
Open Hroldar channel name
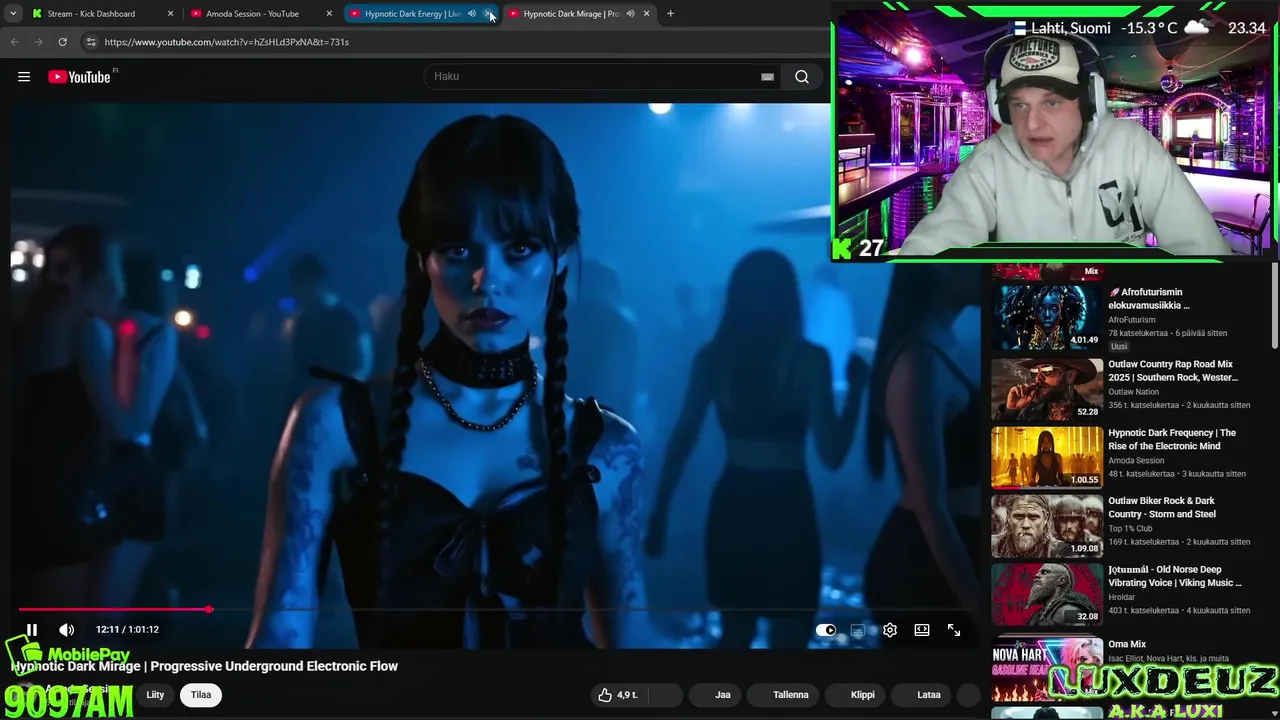pos(1121,597)
